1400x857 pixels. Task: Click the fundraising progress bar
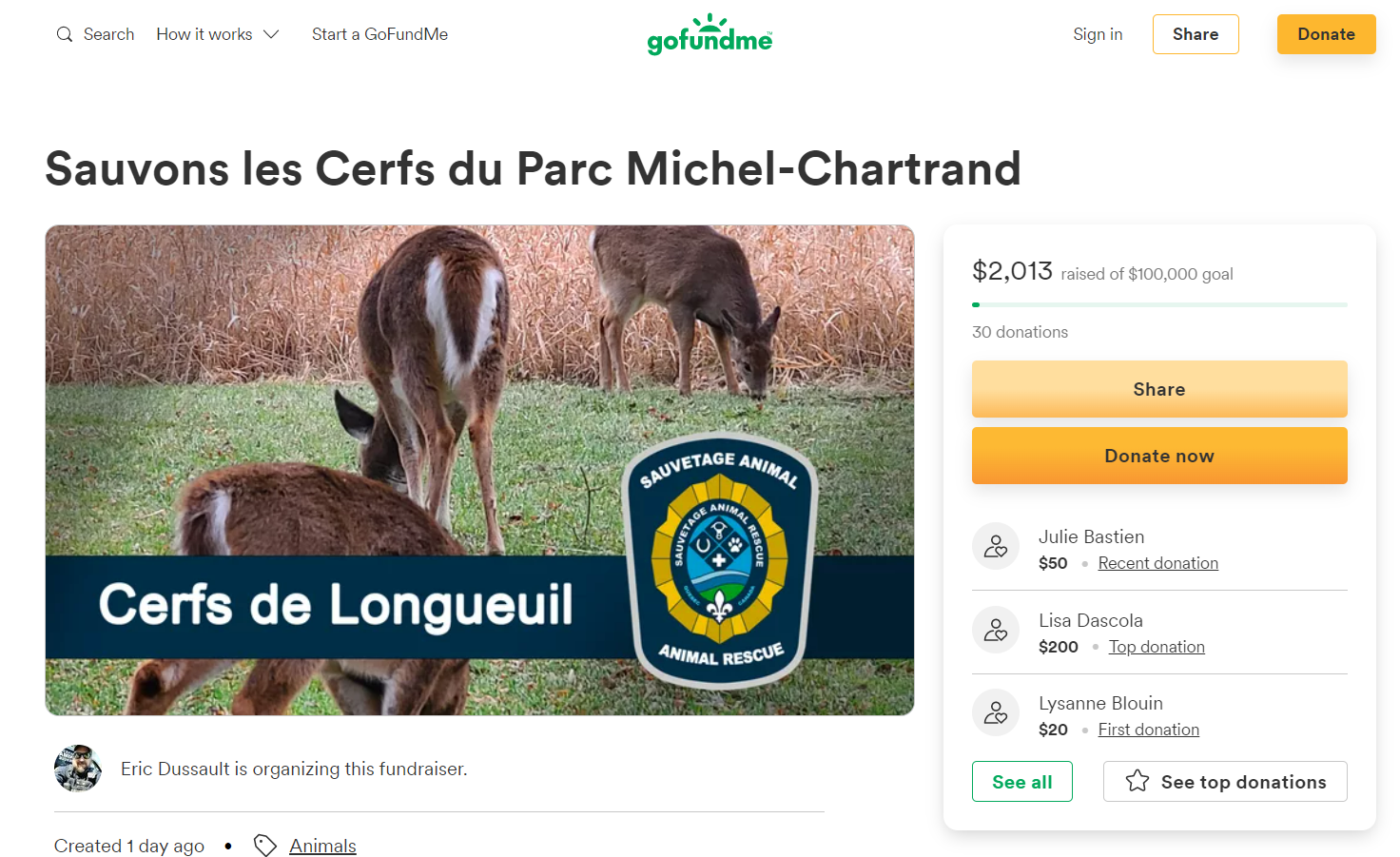(1159, 304)
